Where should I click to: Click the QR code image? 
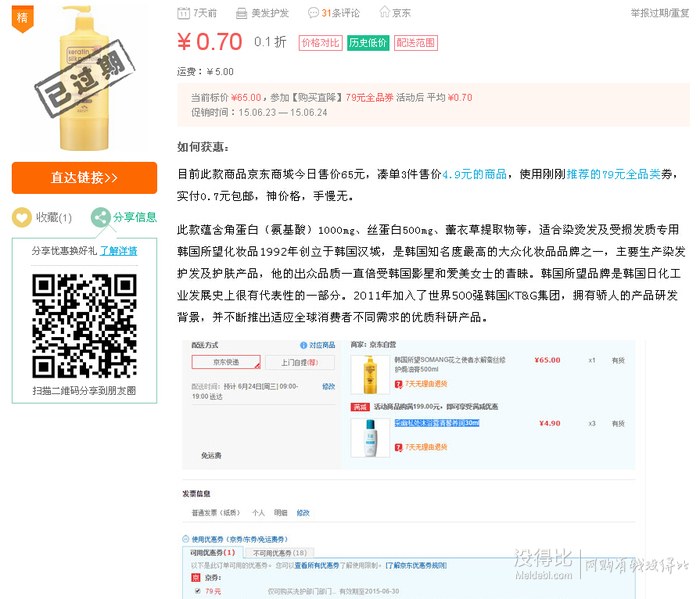pyautogui.click(x=84, y=326)
